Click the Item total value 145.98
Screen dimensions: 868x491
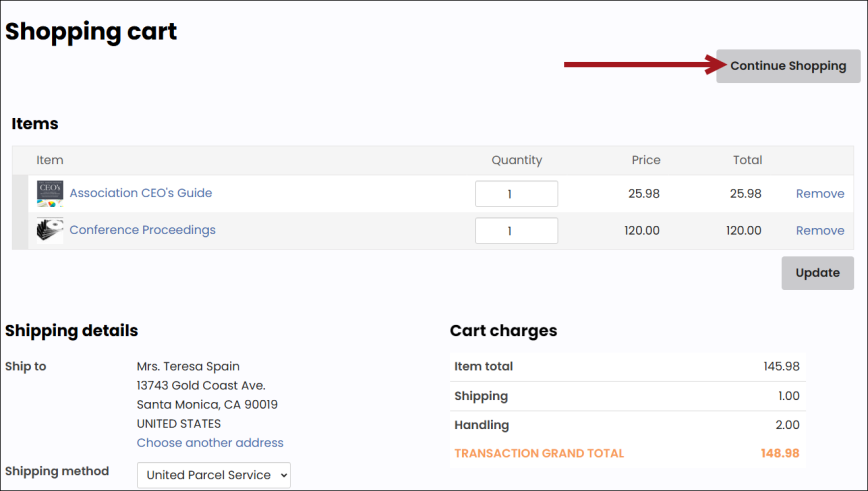[x=781, y=366]
